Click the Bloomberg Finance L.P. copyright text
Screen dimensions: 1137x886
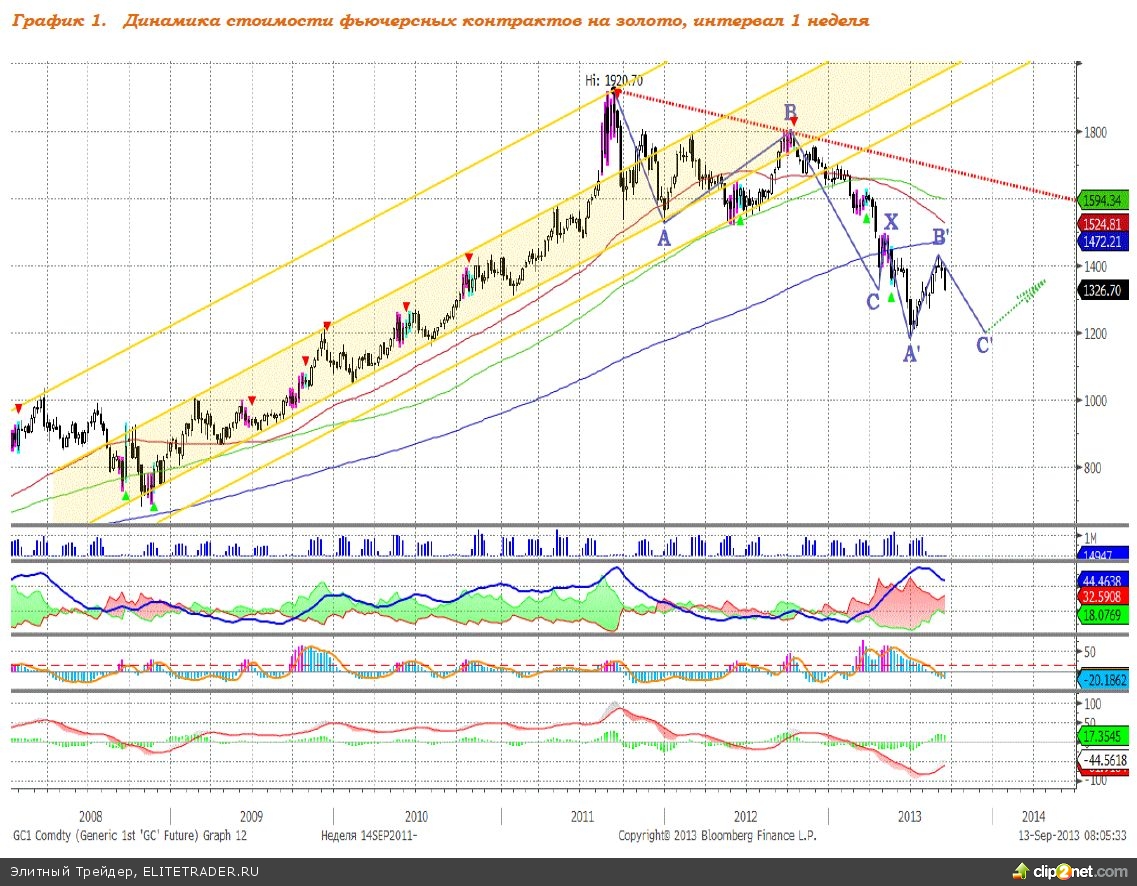click(716, 835)
